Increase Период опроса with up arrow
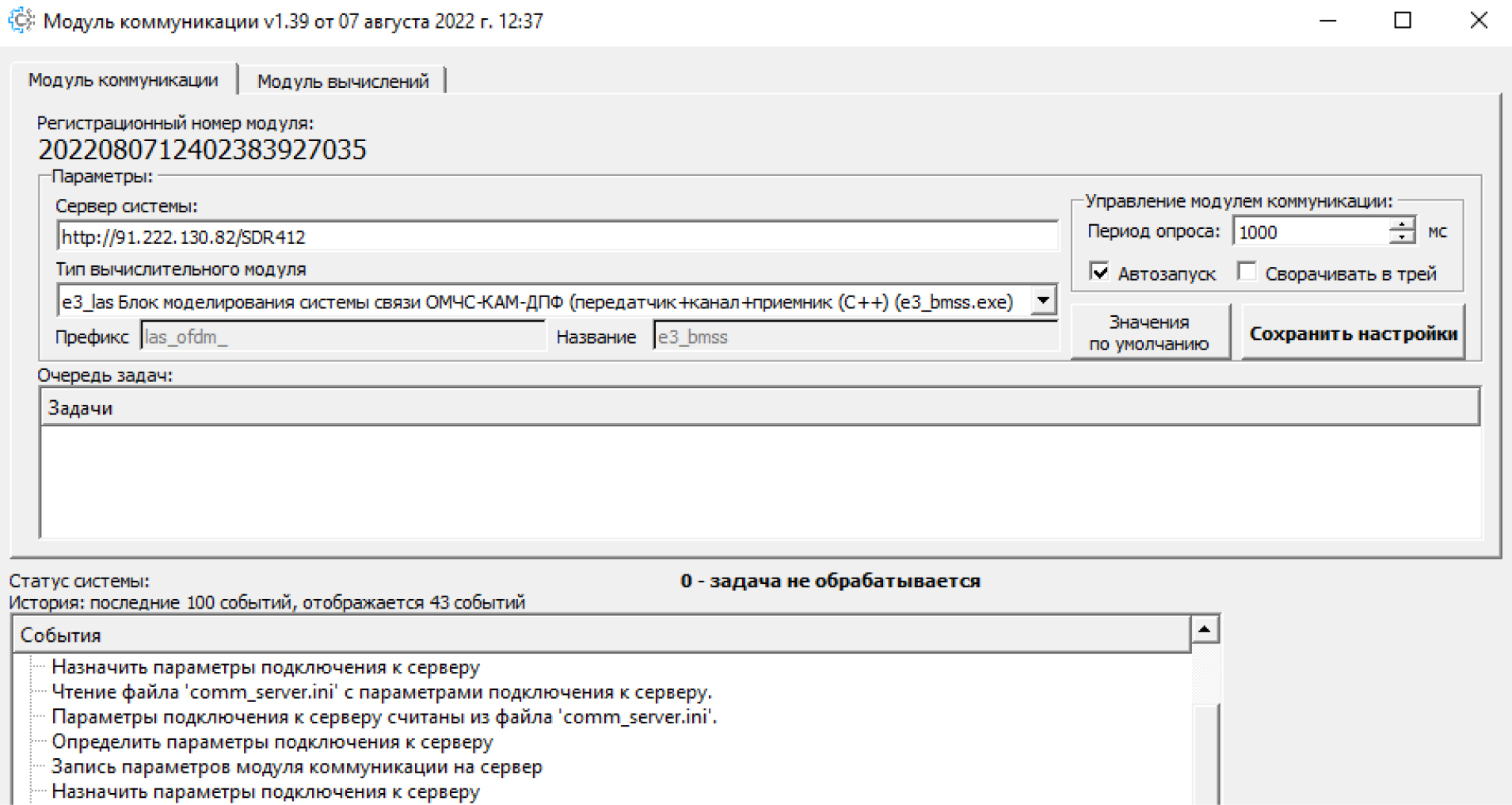 pos(1402,225)
